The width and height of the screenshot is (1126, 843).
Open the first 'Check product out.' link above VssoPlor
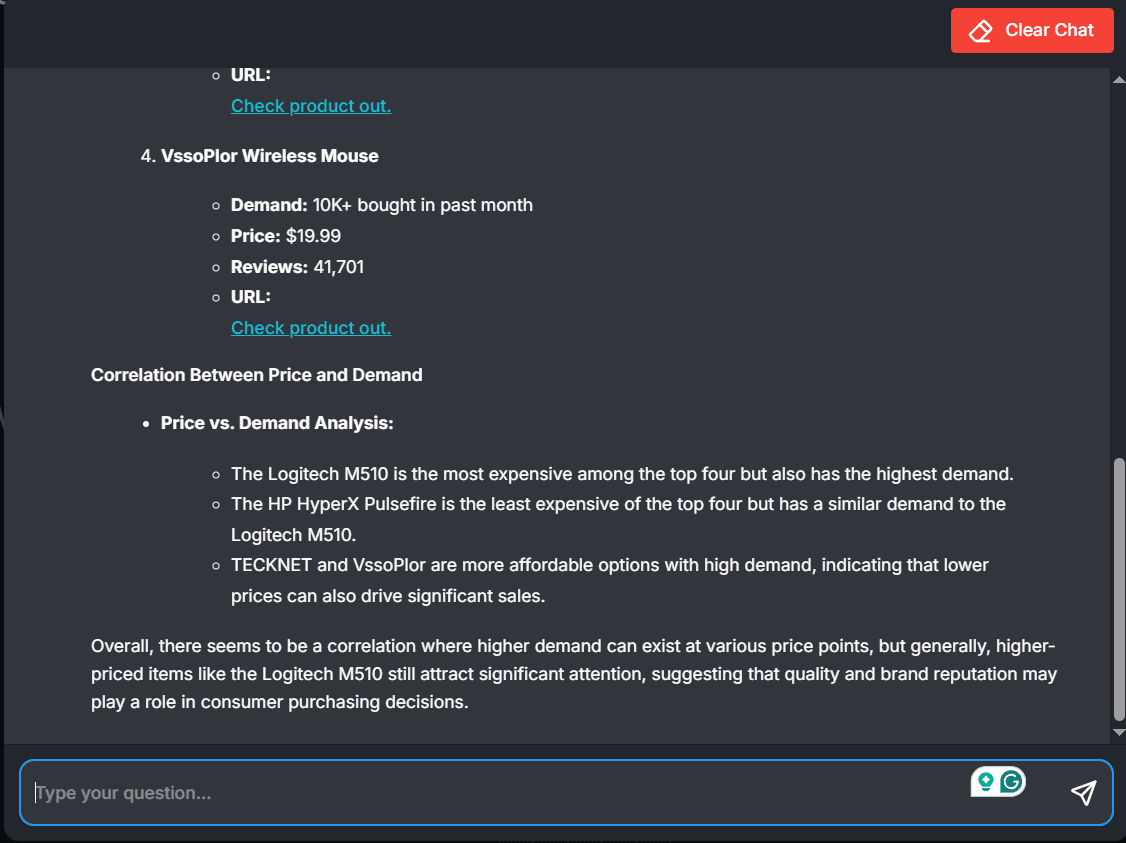[311, 106]
